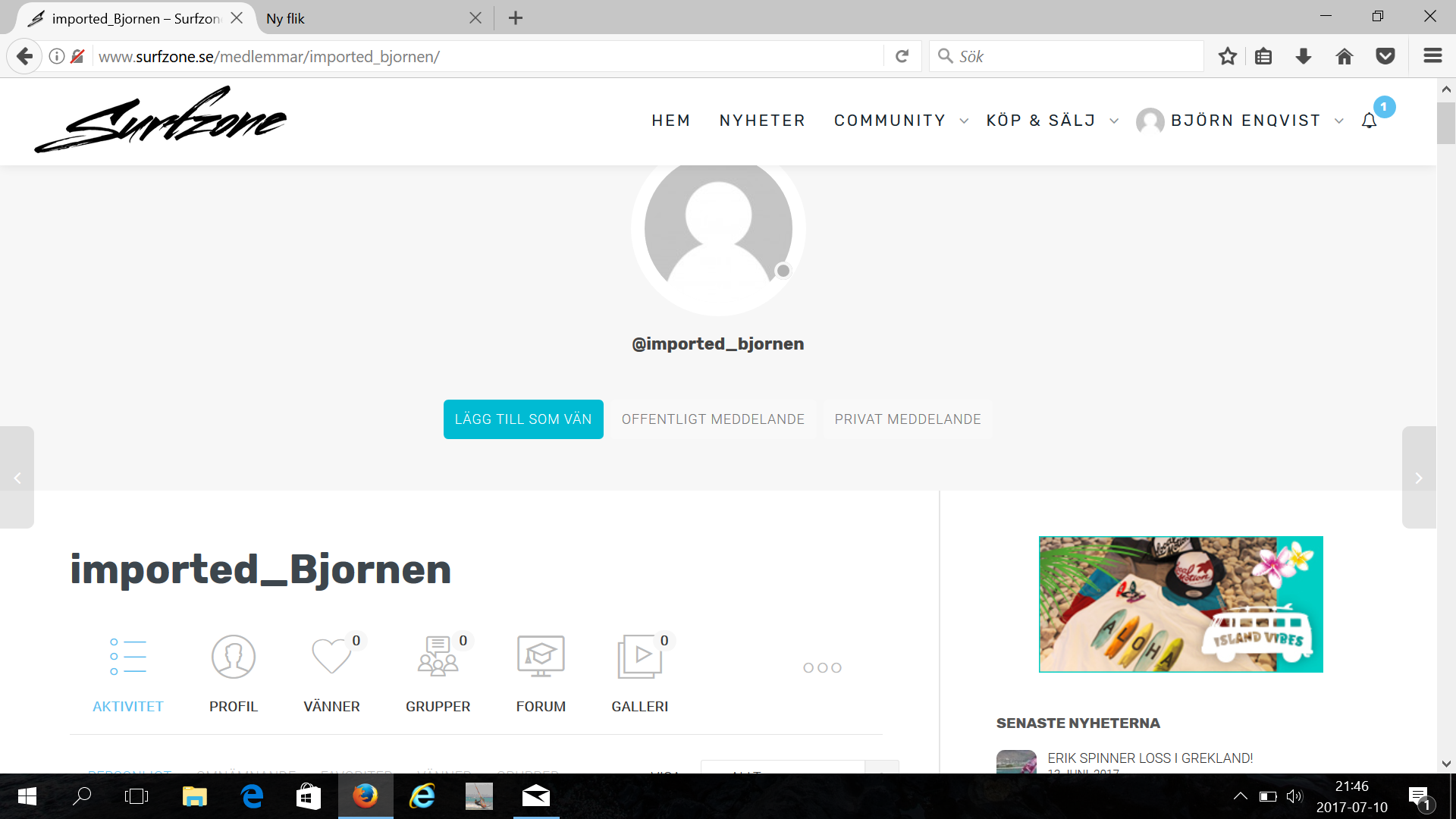1456x819 pixels.
Task: Click the Firefox back arrow button
Action: [x=24, y=56]
